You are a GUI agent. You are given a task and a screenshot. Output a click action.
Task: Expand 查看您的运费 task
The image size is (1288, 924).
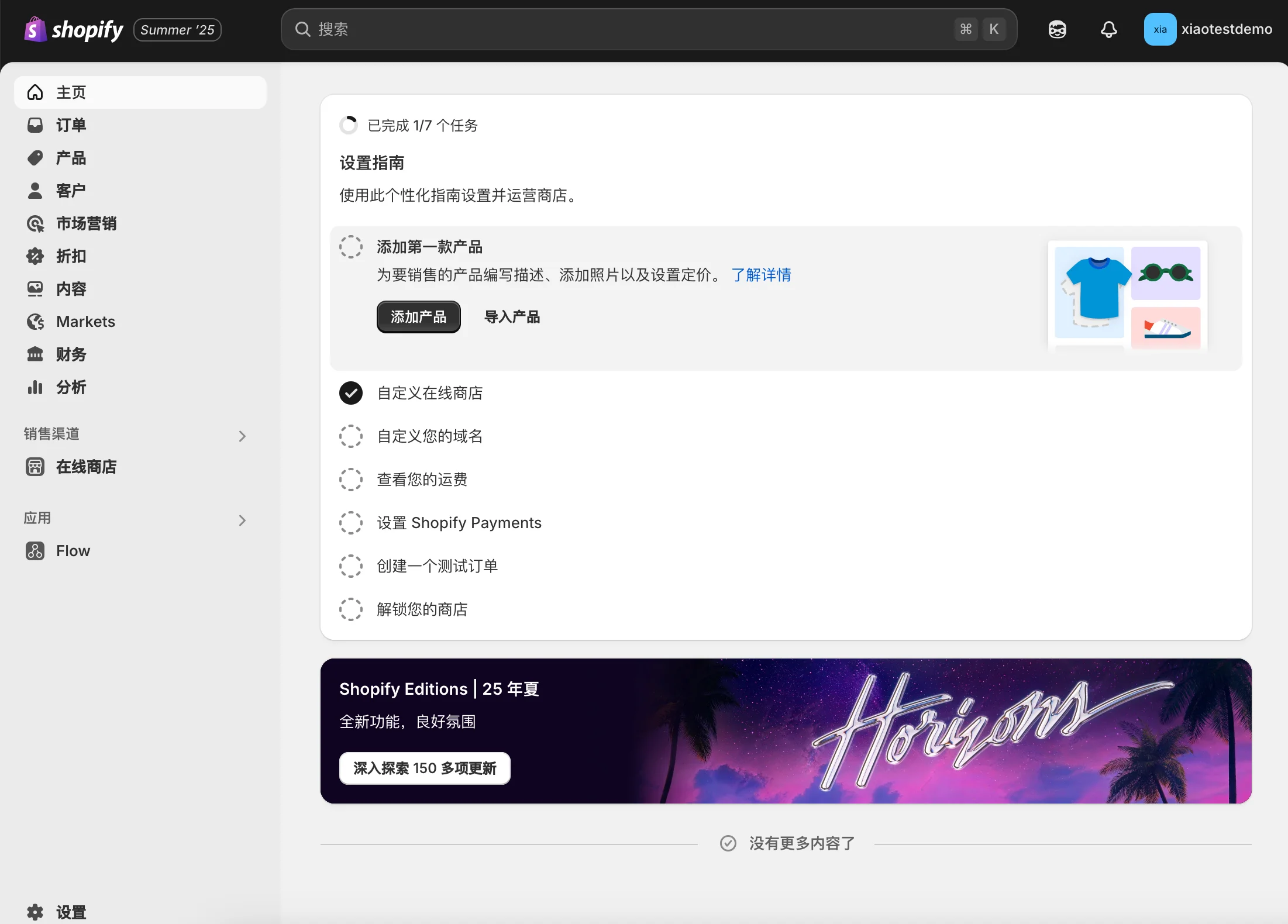[x=422, y=480]
